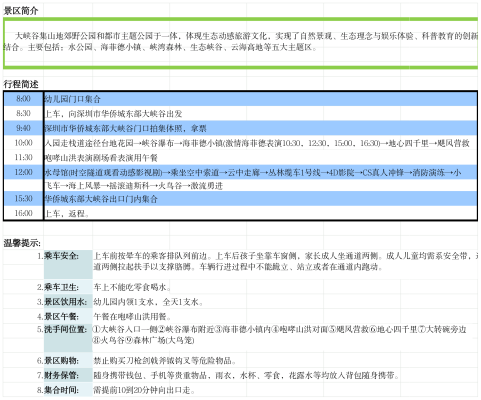The height and width of the screenshot is (400, 481).
Task: Select the 行程简述 heading cell
Action: click(x=21, y=84)
